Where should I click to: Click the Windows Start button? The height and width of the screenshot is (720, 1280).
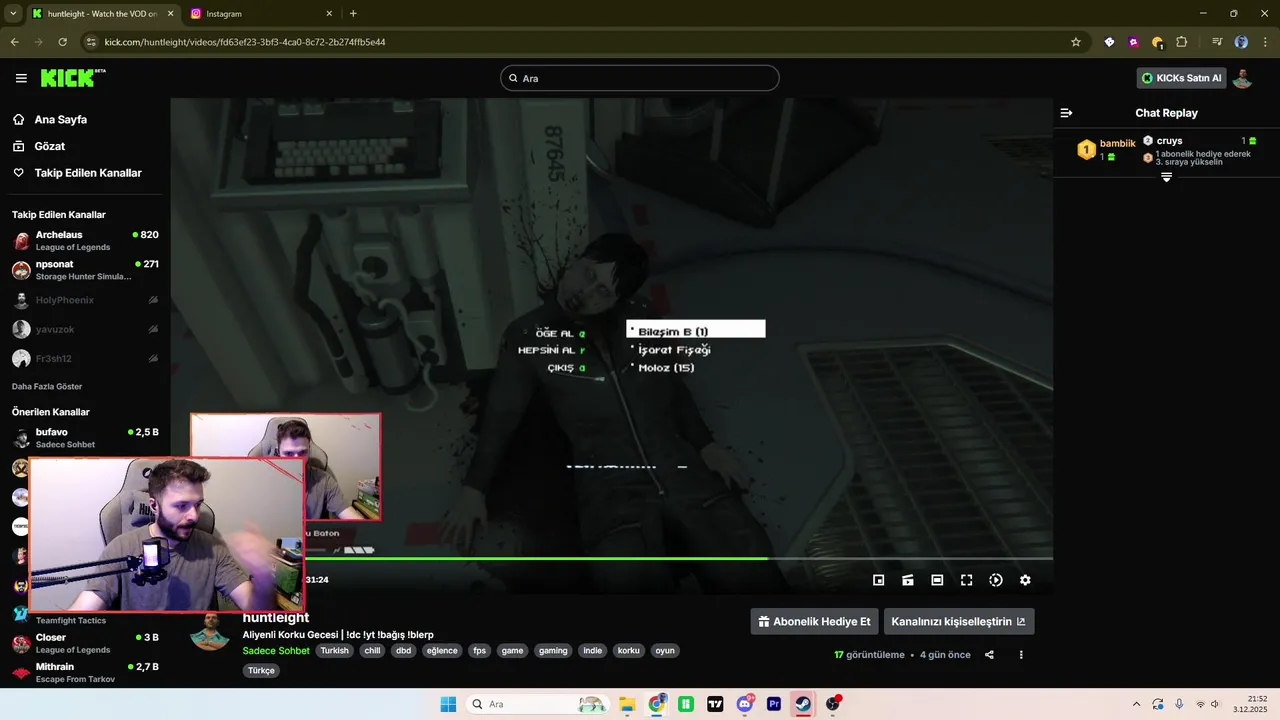pyautogui.click(x=448, y=704)
